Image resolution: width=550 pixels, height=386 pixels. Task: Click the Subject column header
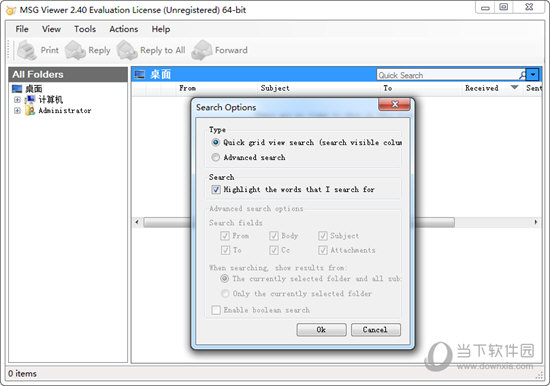pos(275,88)
